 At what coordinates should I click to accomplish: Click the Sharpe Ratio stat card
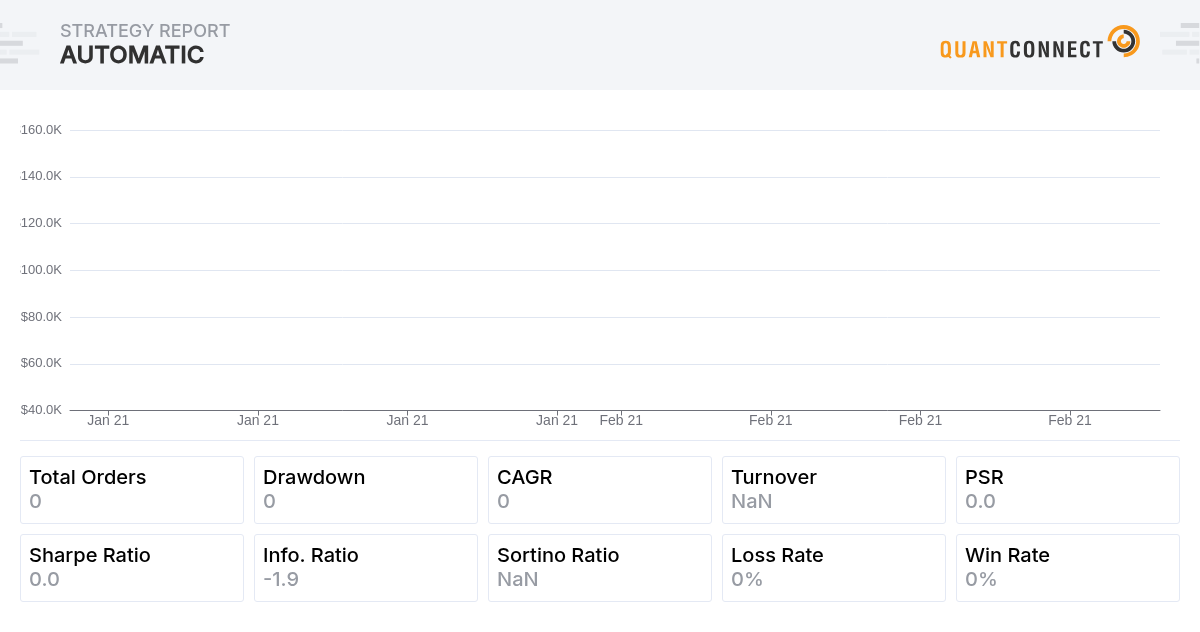click(x=132, y=568)
